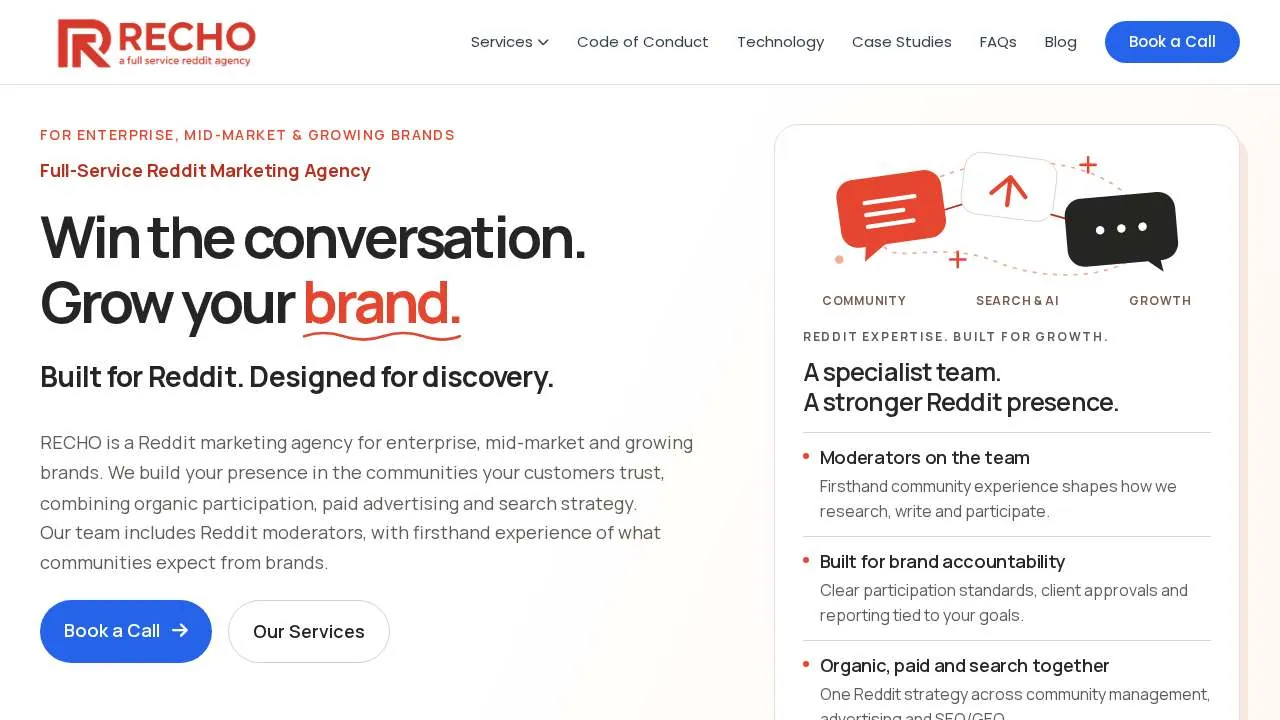Image resolution: width=1280 pixels, height=720 pixels.
Task: Click the upward arrow Search & AI icon
Action: point(1009,188)
